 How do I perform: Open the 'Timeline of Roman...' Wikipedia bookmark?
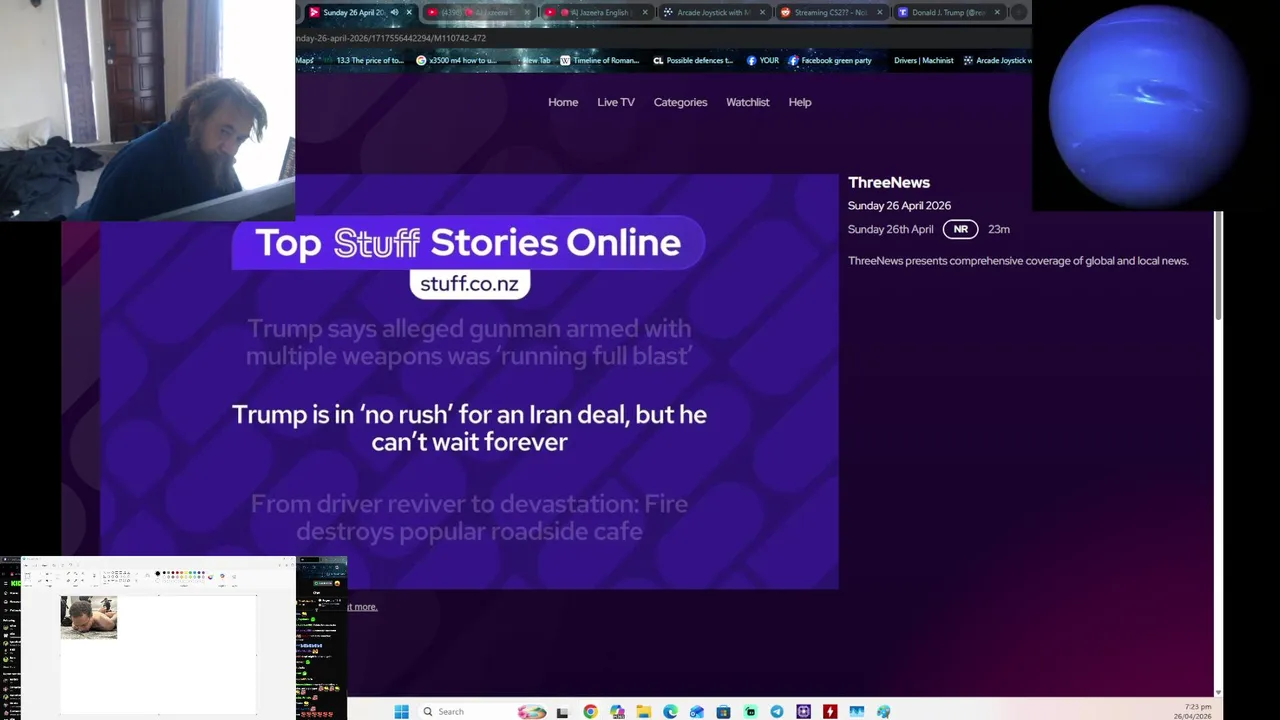[600, 60]
